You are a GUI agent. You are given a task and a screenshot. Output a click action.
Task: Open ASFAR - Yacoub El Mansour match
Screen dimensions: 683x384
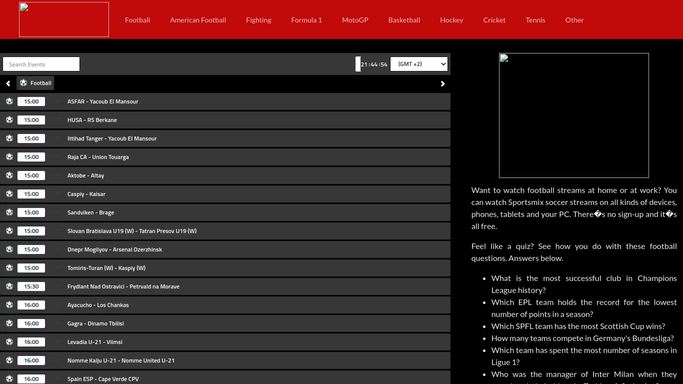tap(103, 101)
